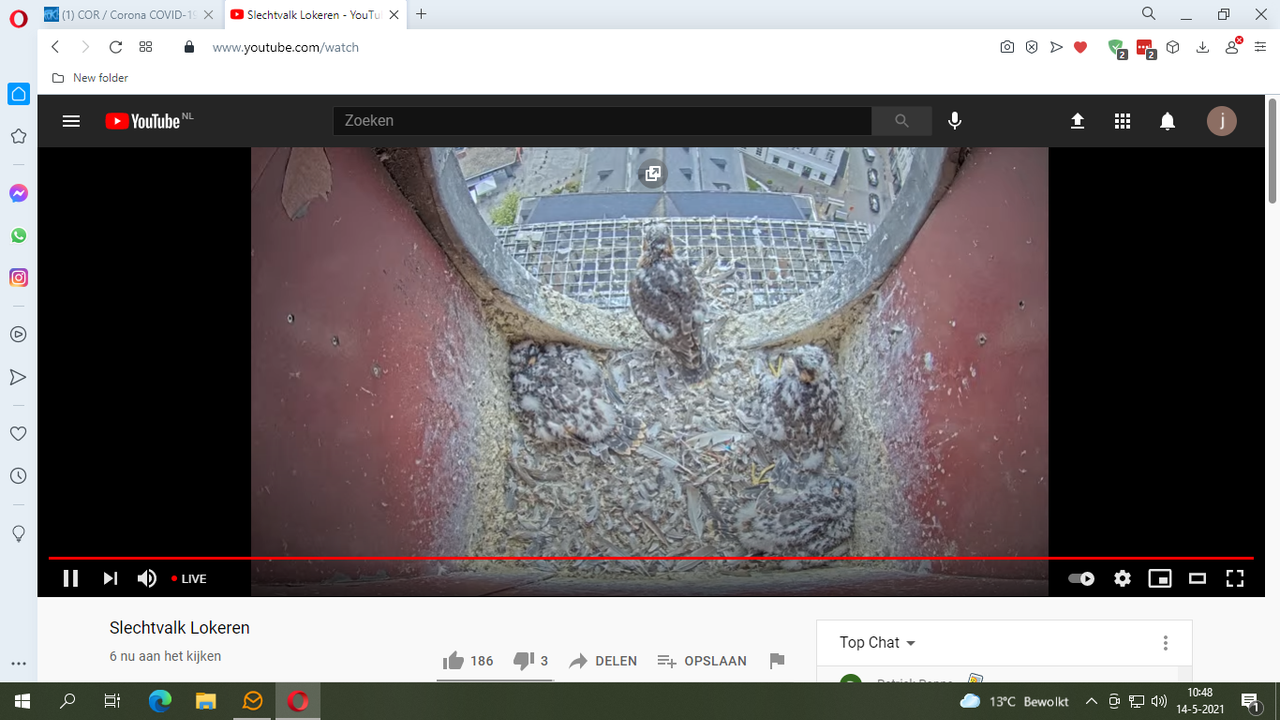This screenshot has height=720, width=1280.
Task: Enter fullscreen video mode
Action: 1235,578
